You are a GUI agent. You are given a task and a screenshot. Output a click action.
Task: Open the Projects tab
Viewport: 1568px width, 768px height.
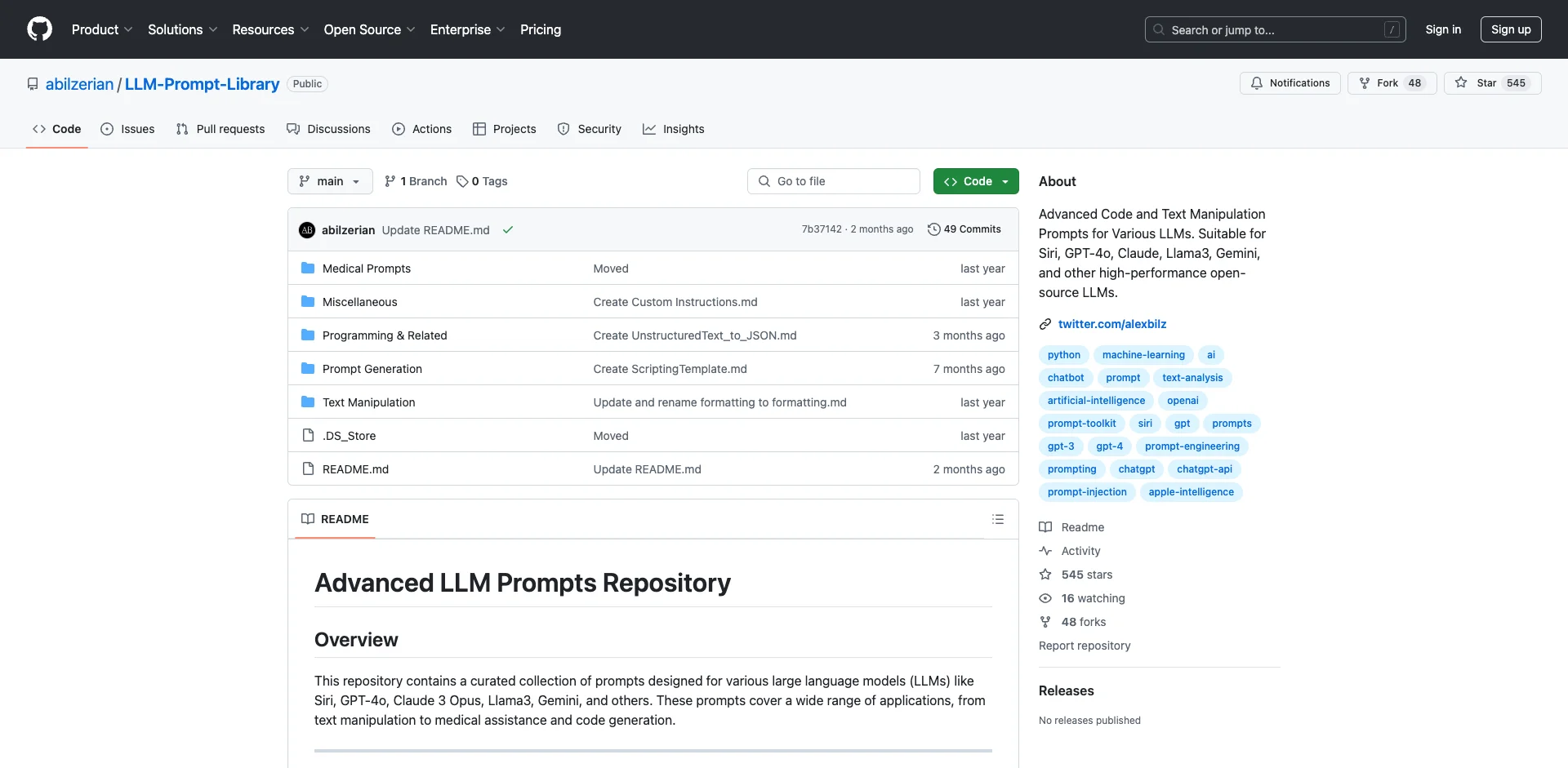click(x=504, y=129)
